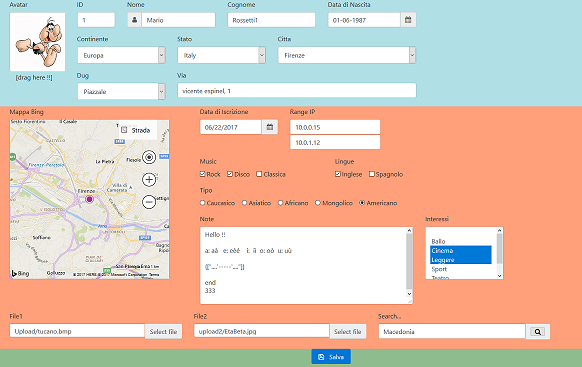Select the Asiatico radio option
The height and width of the screenshot is (367, 582).
click(244, 203)
